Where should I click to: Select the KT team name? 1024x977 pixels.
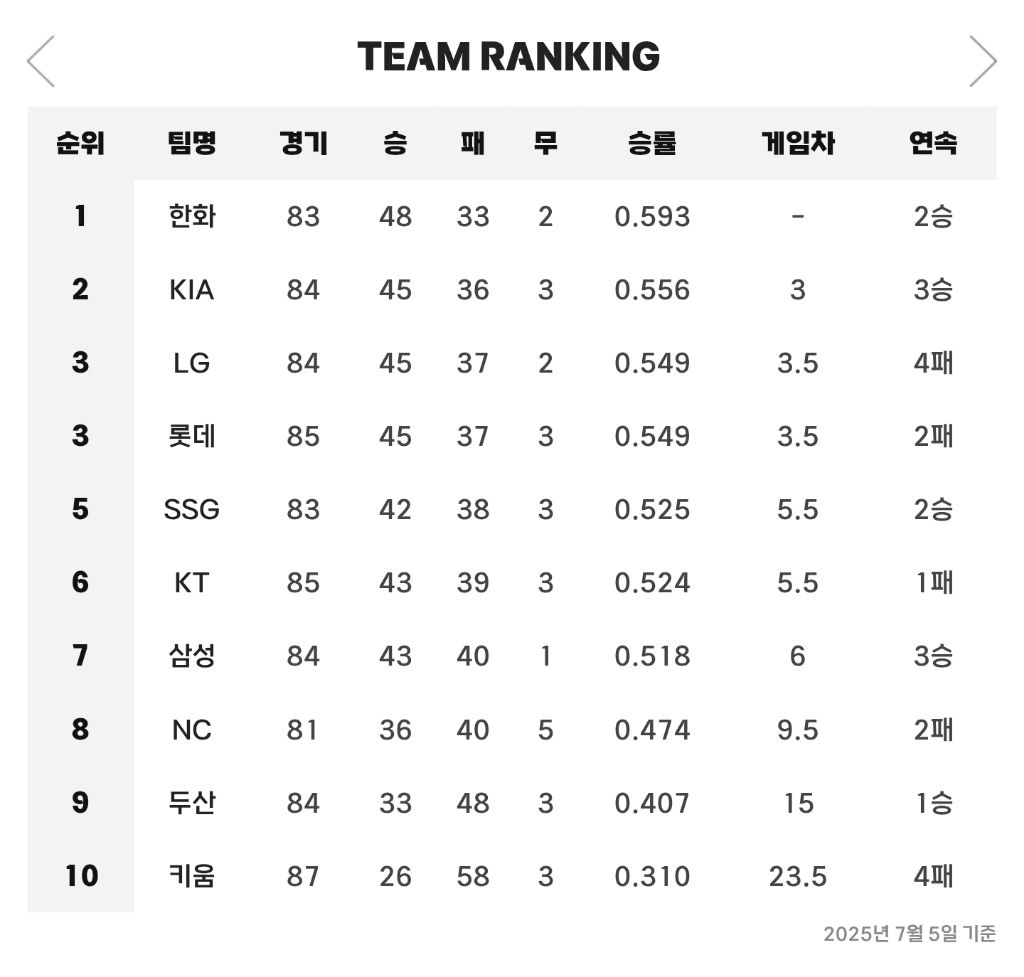(x=191, y=583)
